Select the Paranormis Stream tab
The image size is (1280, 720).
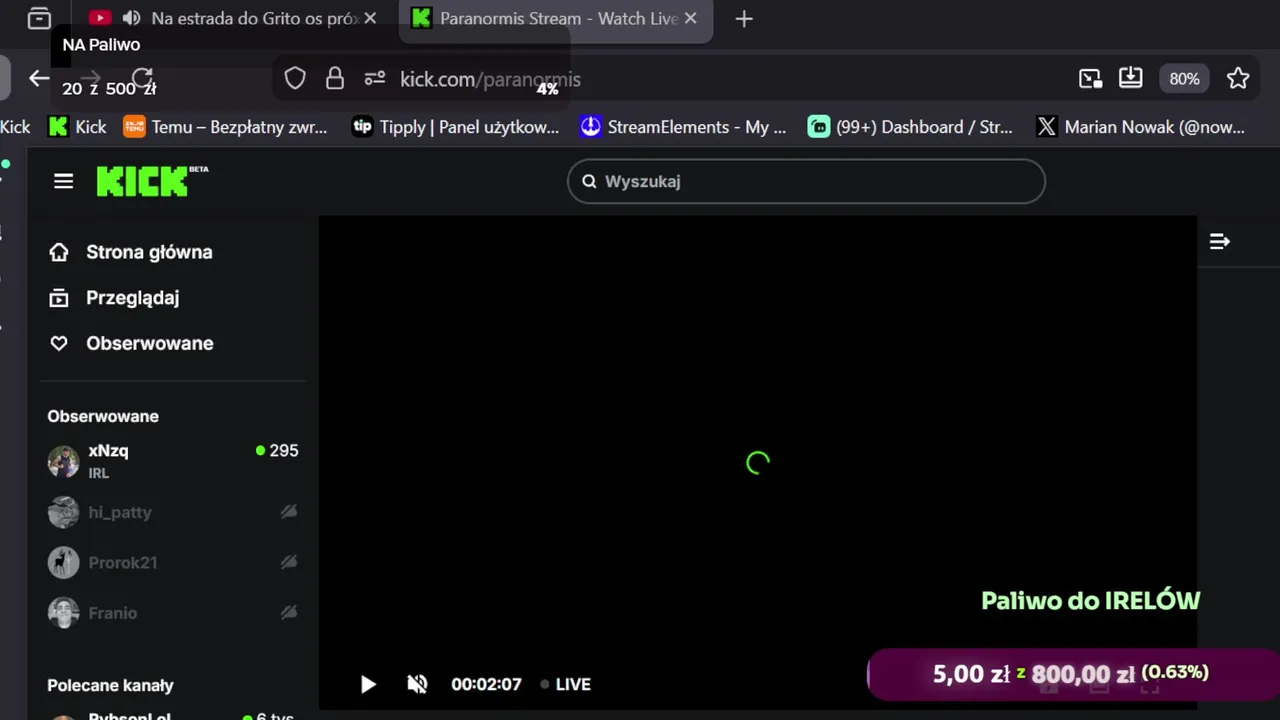point(557,19)
